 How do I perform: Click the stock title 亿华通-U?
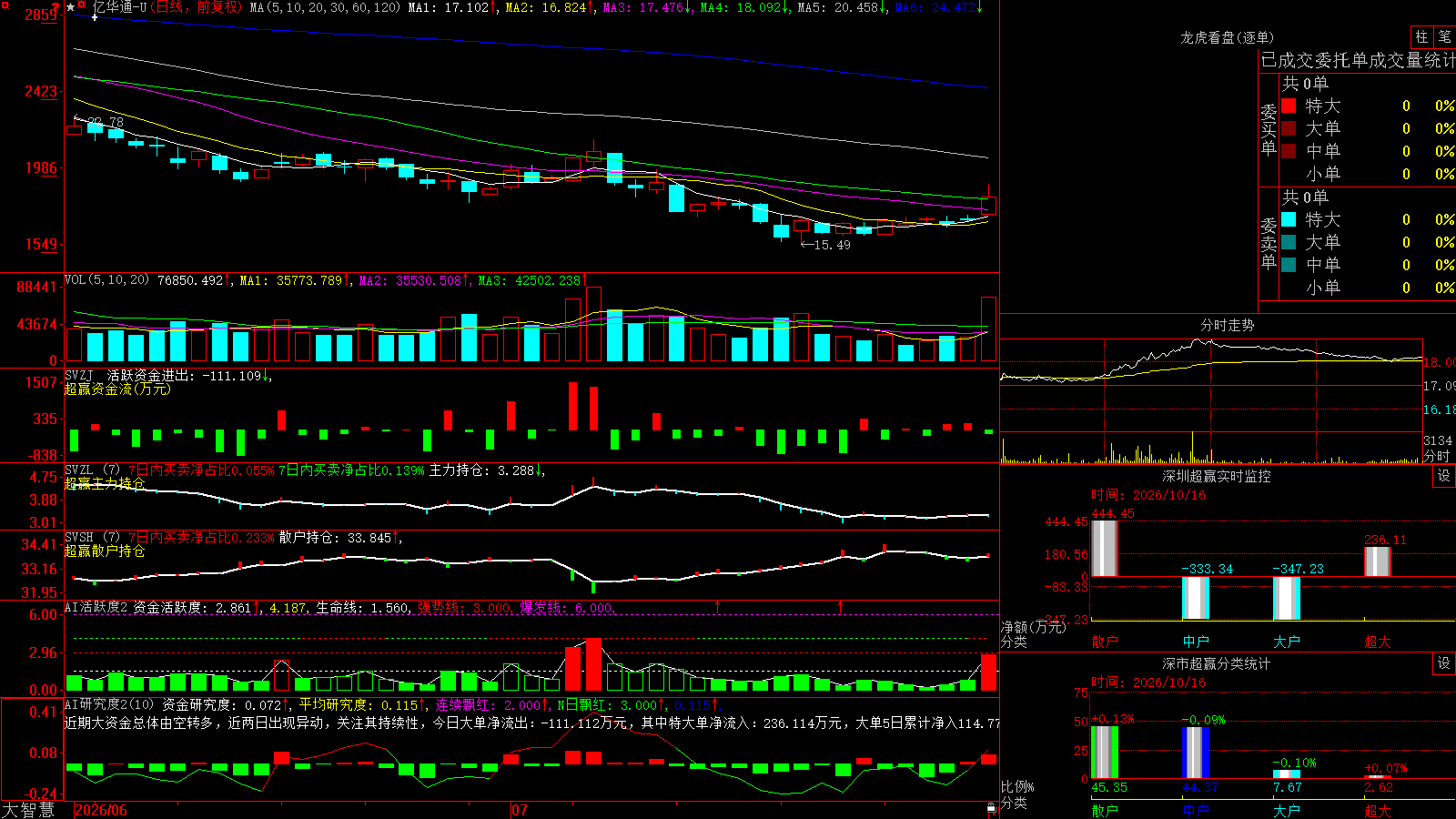[x=119, y=7]
